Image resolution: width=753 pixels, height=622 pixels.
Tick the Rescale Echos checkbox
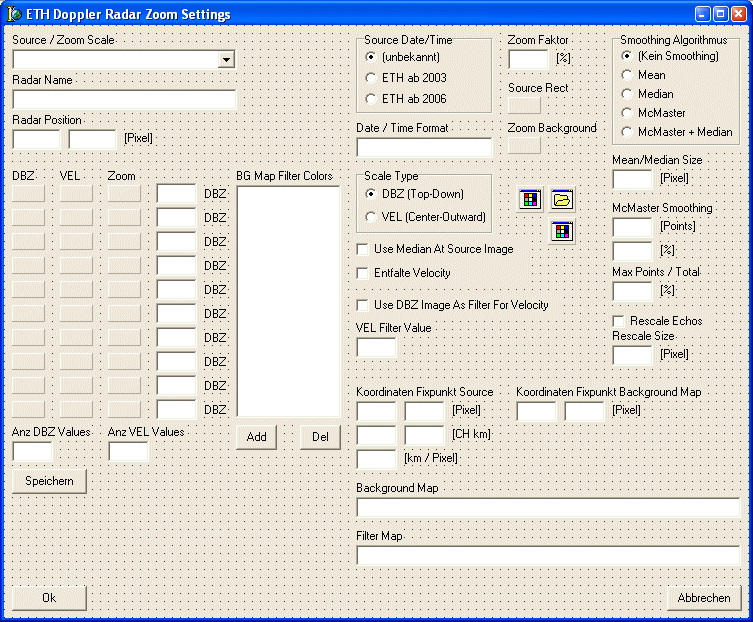point(619,321)
